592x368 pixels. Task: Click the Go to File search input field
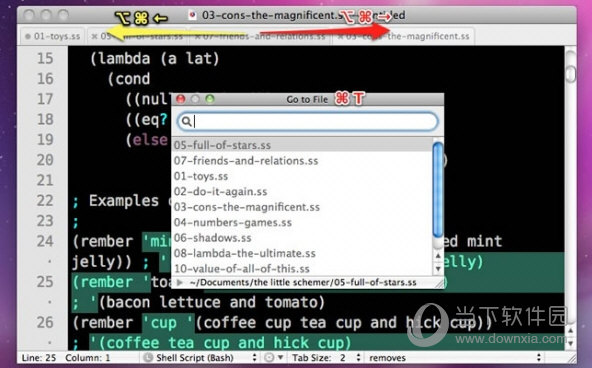click(308, 122)
